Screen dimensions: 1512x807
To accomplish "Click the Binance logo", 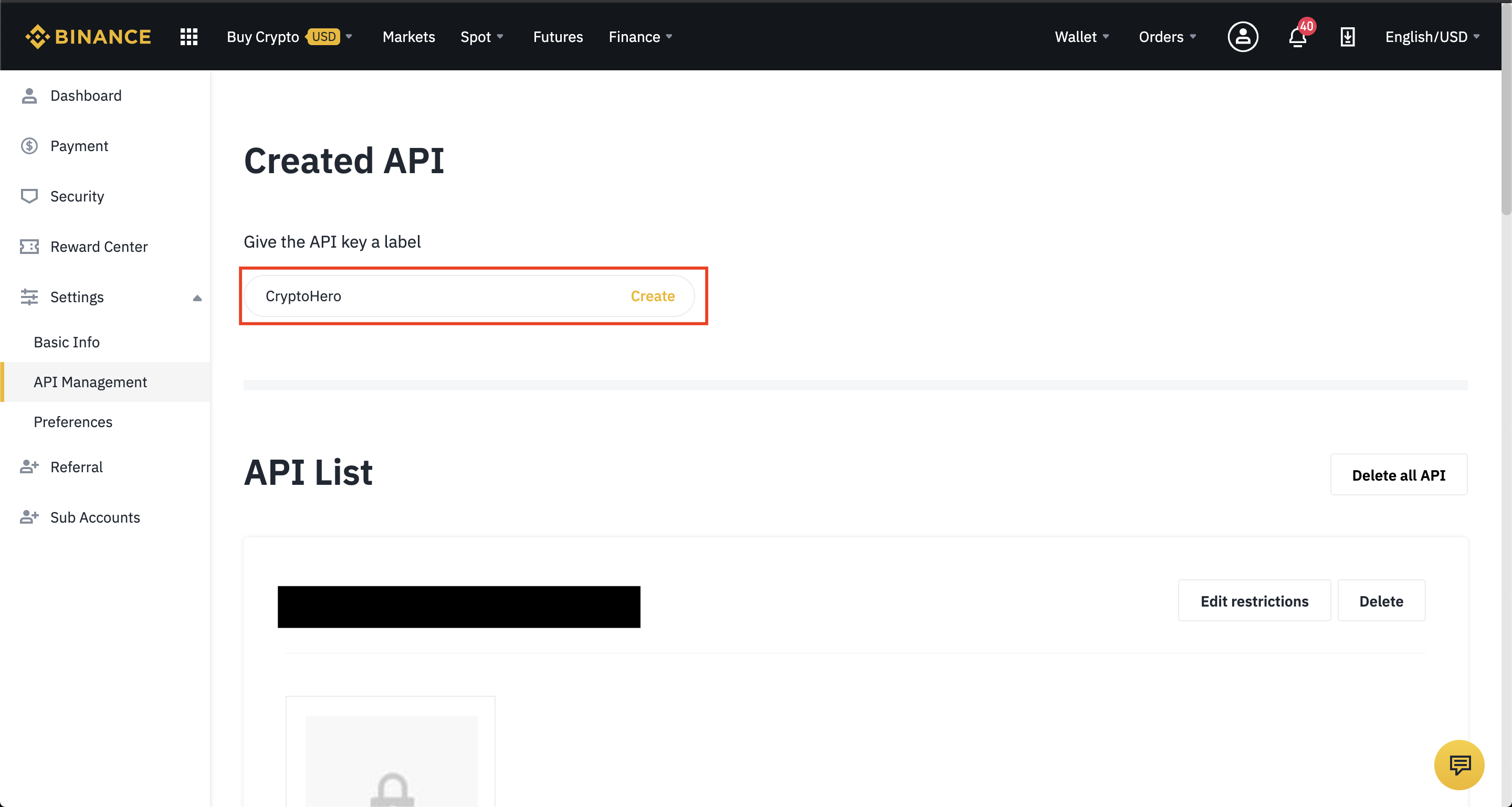I will [88, 37].
